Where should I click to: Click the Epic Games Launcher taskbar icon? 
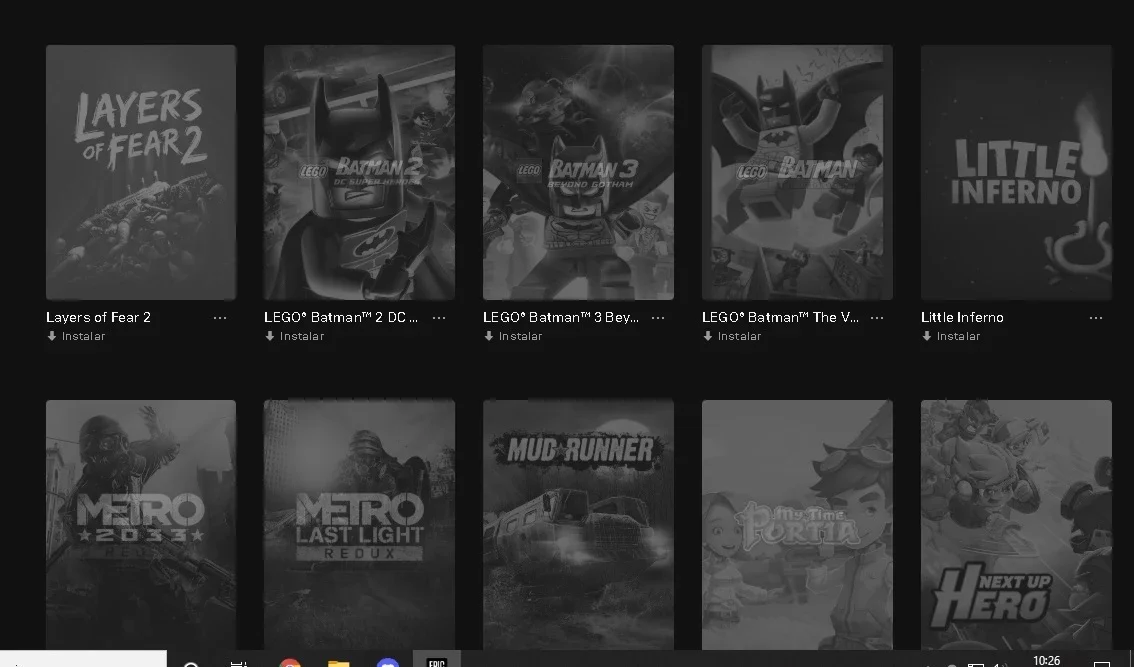pos(436,659)
